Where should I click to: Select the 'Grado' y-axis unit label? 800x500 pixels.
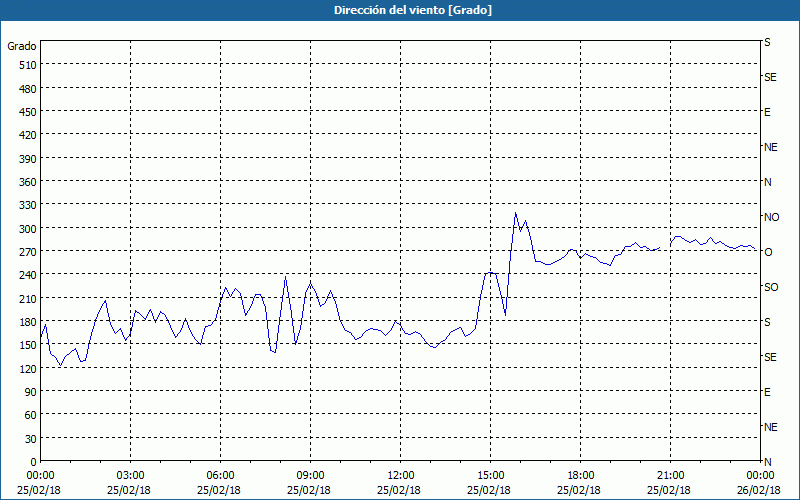coord(22,46)
